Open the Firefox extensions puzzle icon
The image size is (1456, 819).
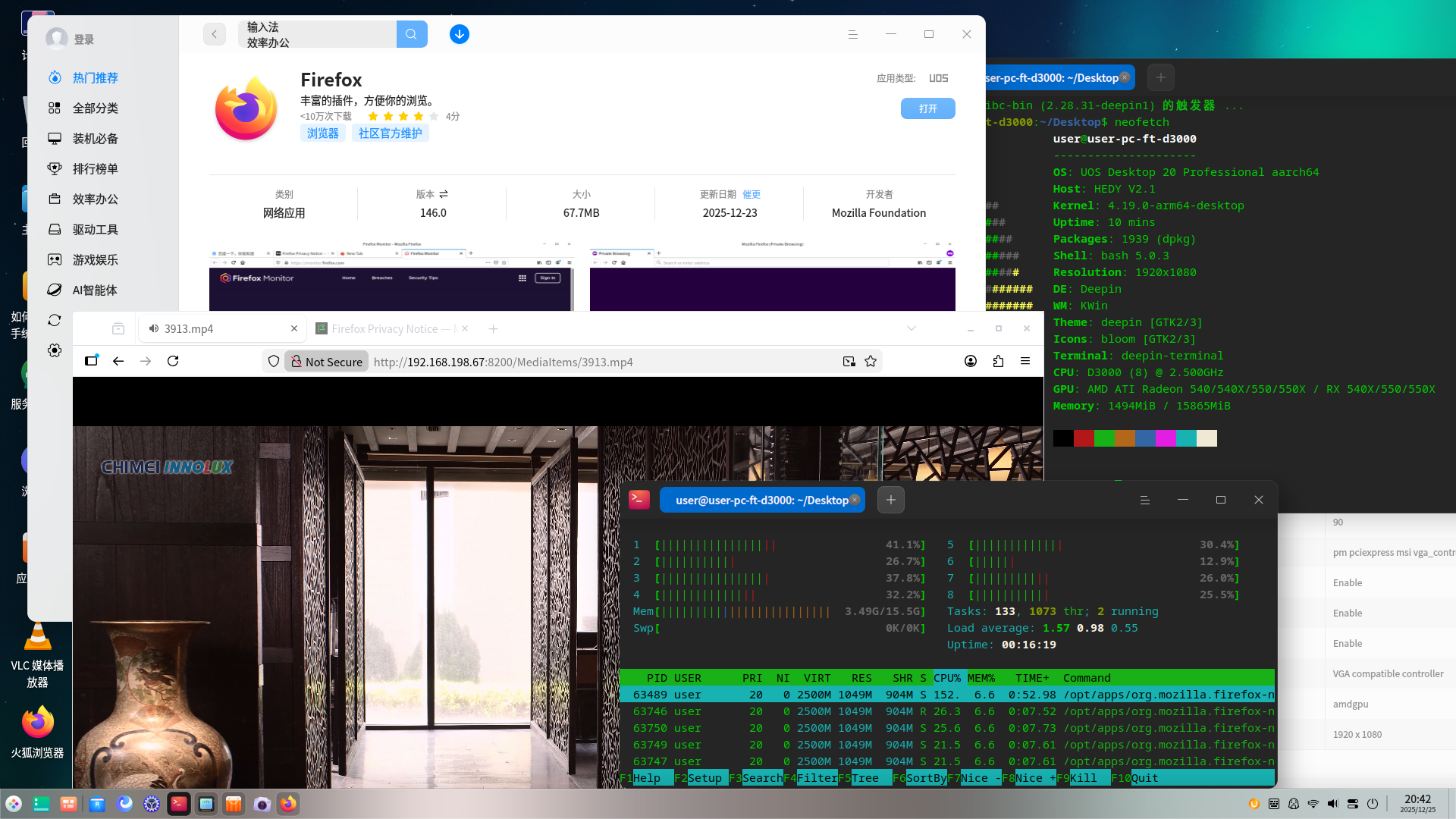point(998,362)
